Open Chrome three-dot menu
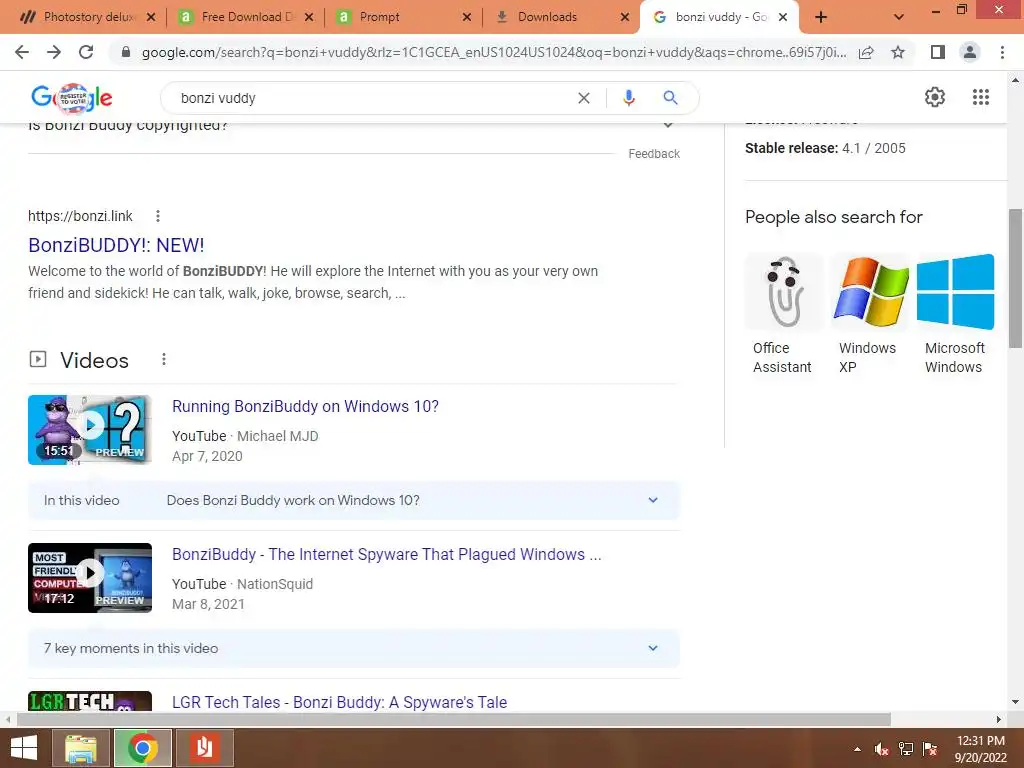The image size is (1024, 768). (x=1002, y=52)
